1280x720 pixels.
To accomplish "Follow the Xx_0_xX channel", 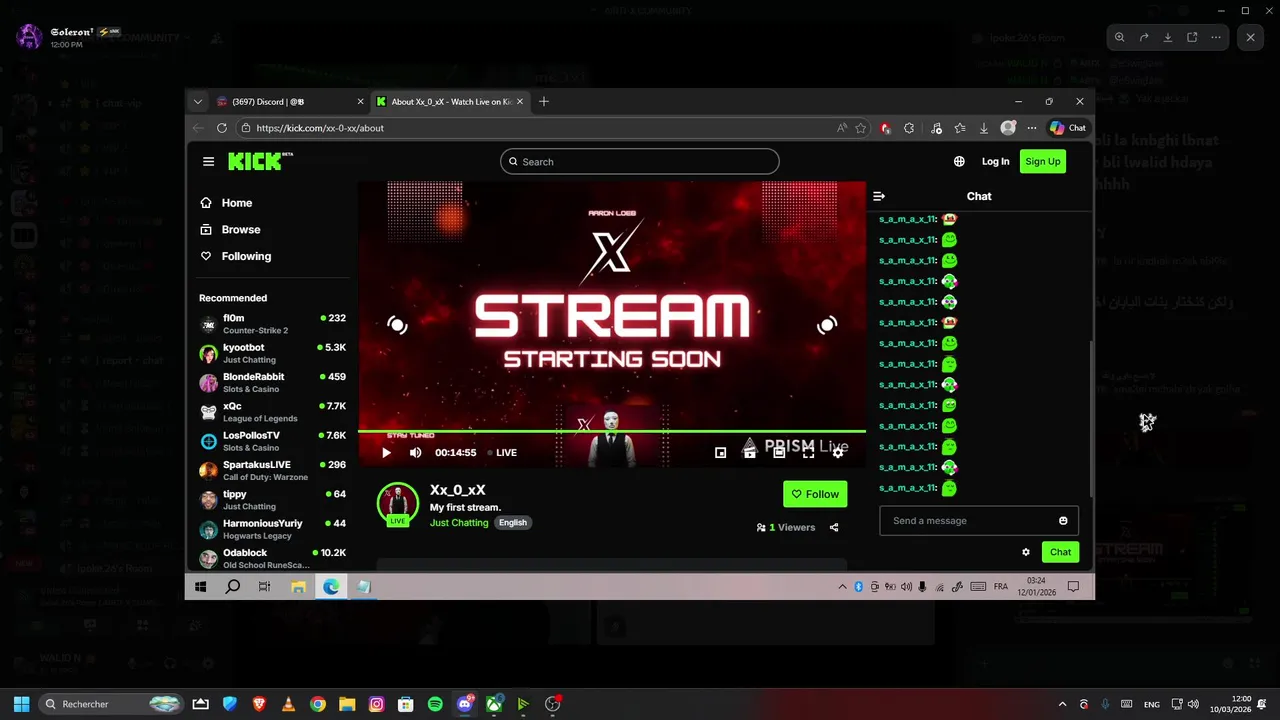I will click(x=815, y=494).
